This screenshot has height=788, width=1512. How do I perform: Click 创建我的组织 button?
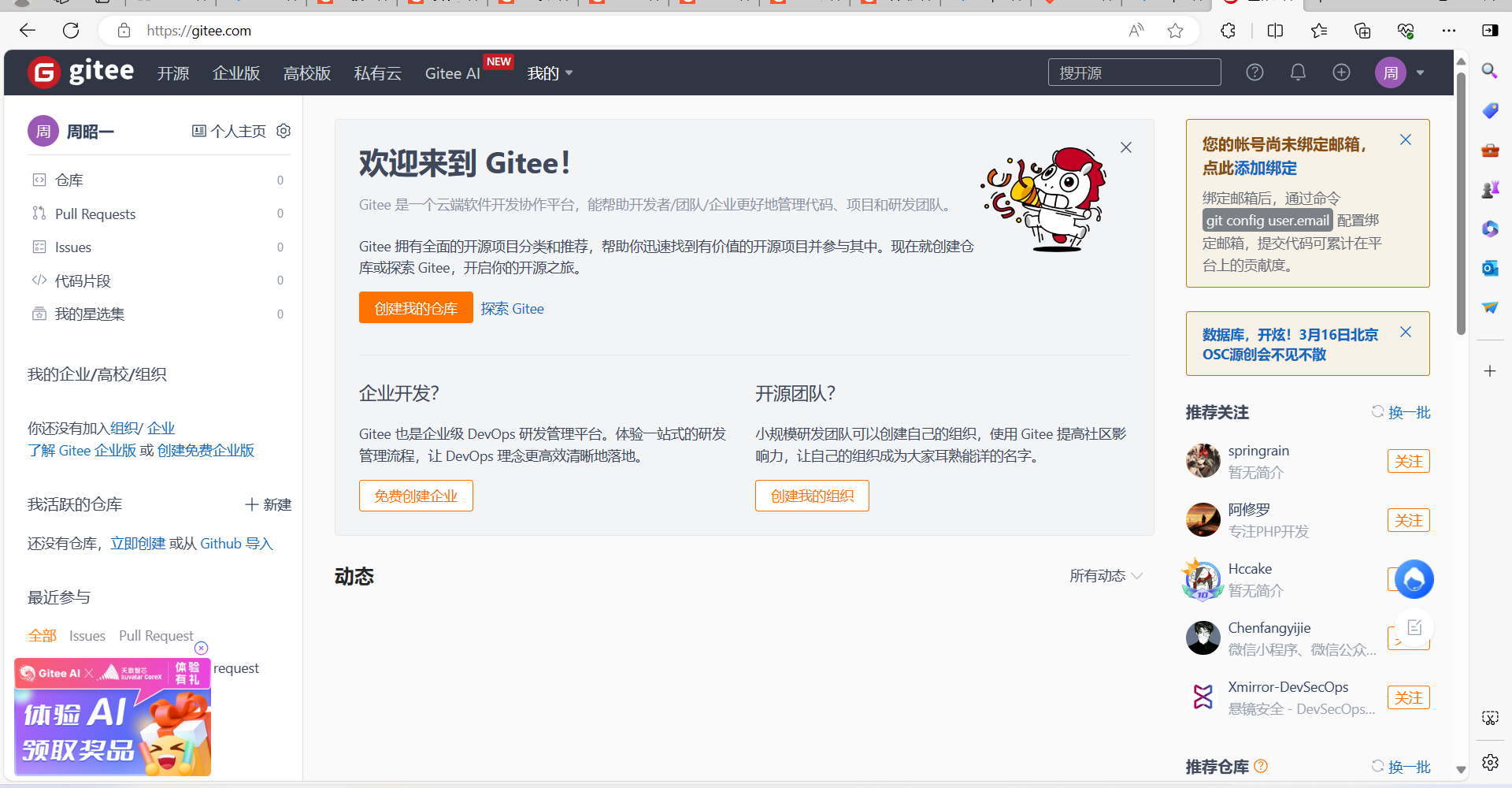[x=812, y=496]
